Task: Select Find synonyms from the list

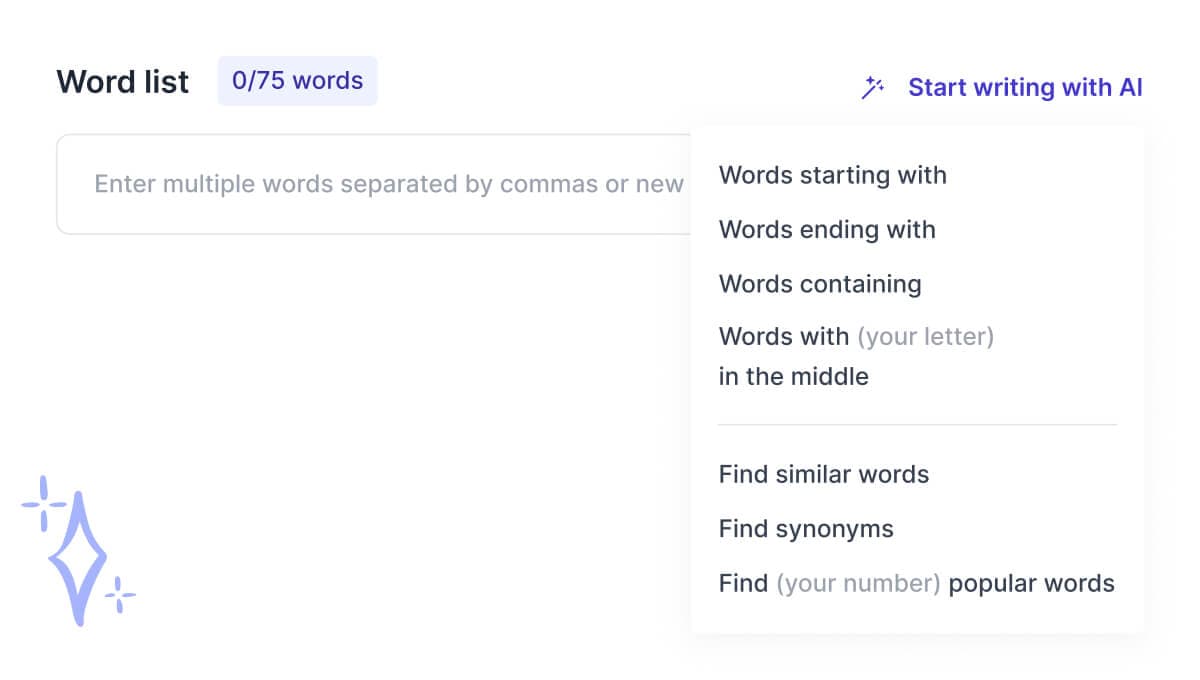Action: [805, 528]
